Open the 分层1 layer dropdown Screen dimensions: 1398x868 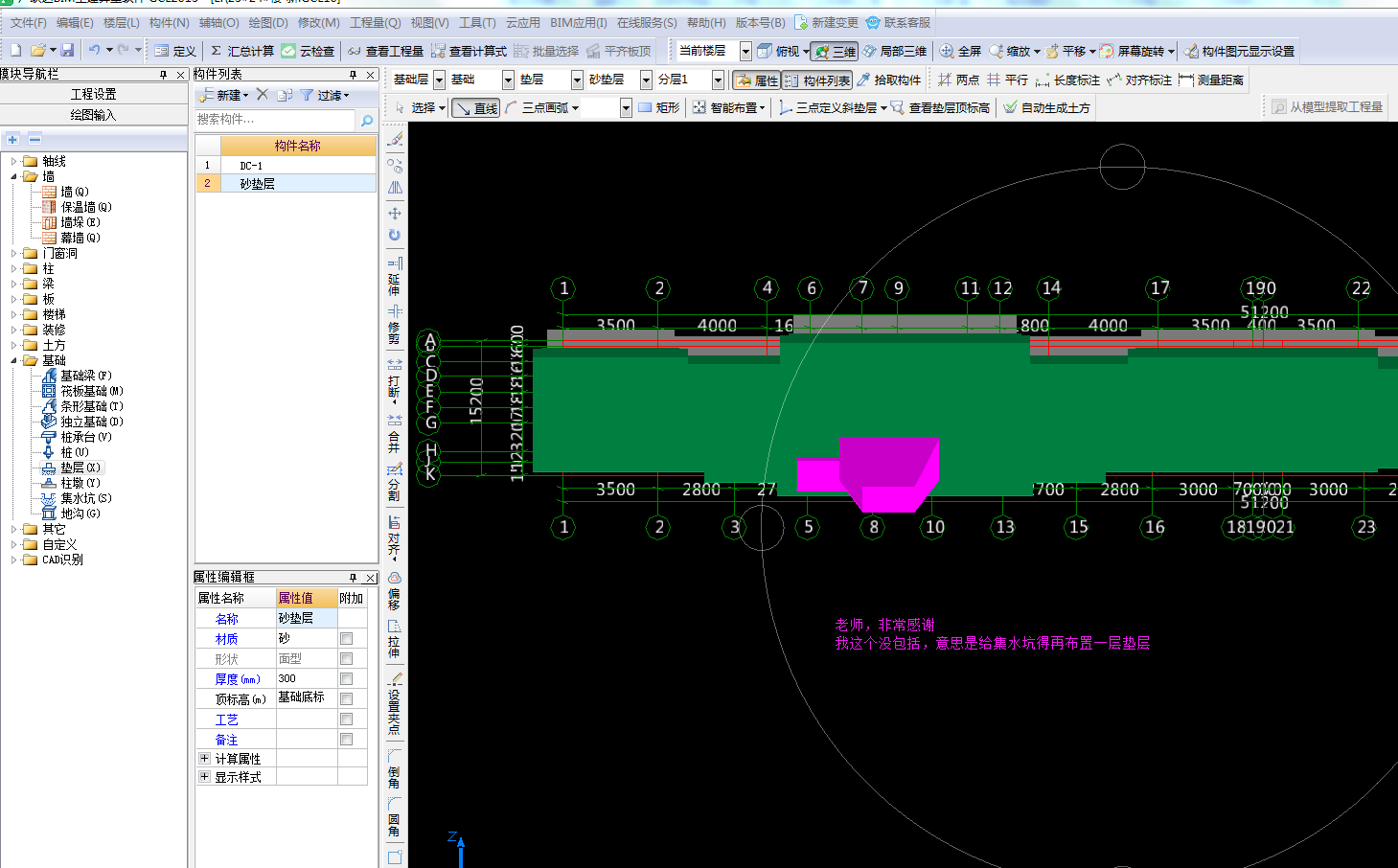pyautogui.click(x=718, y=80)
